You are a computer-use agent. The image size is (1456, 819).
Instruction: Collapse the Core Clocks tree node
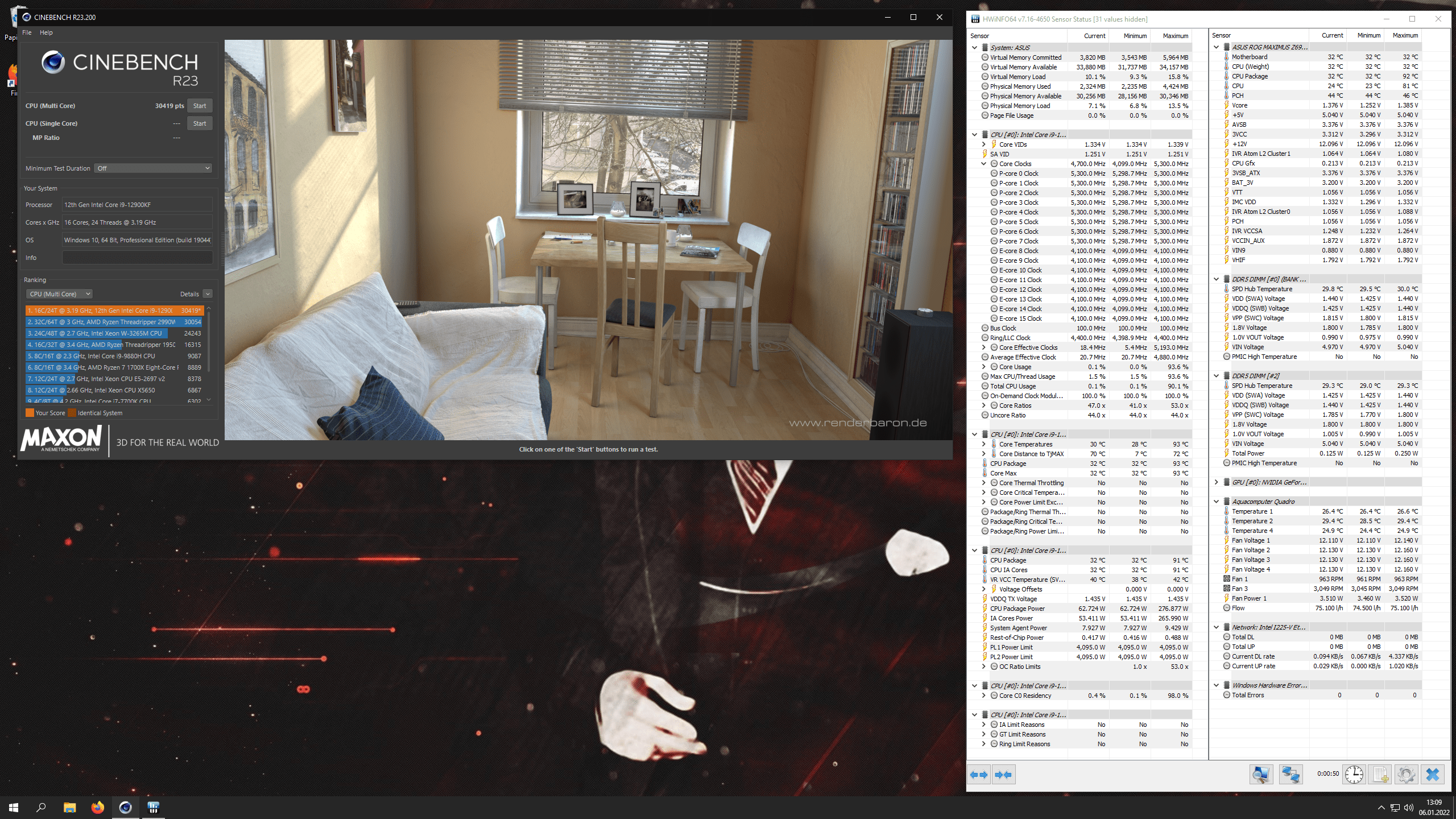click(983, 164)
